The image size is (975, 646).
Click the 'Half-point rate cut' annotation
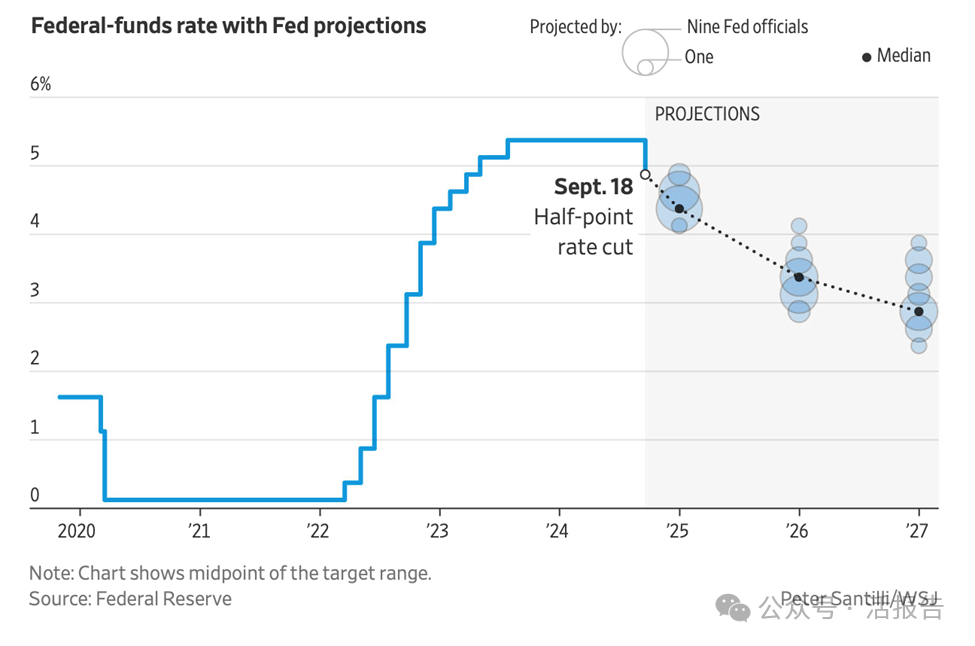pyautogui.click(x=584, y=232)
